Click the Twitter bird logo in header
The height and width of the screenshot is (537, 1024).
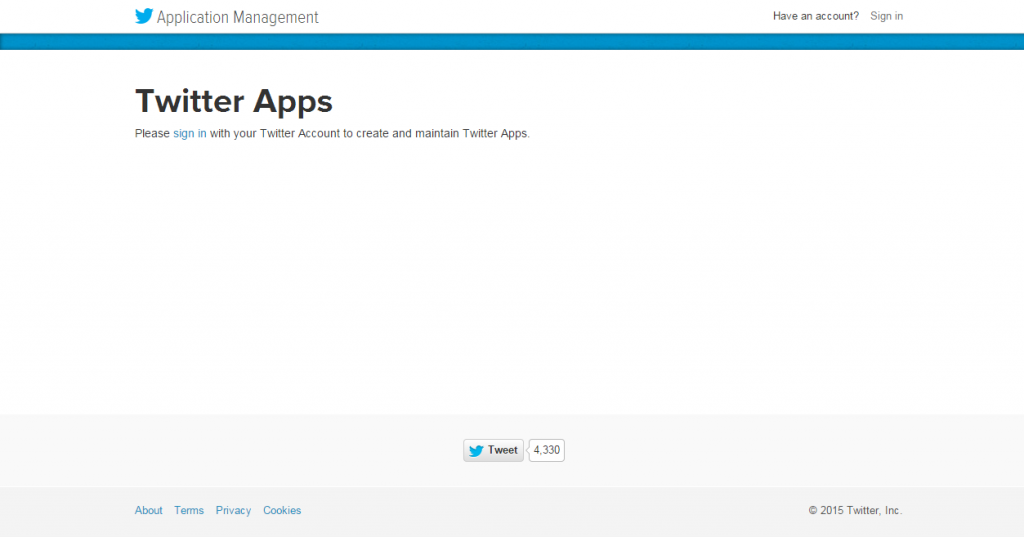[x=144, y=16]
